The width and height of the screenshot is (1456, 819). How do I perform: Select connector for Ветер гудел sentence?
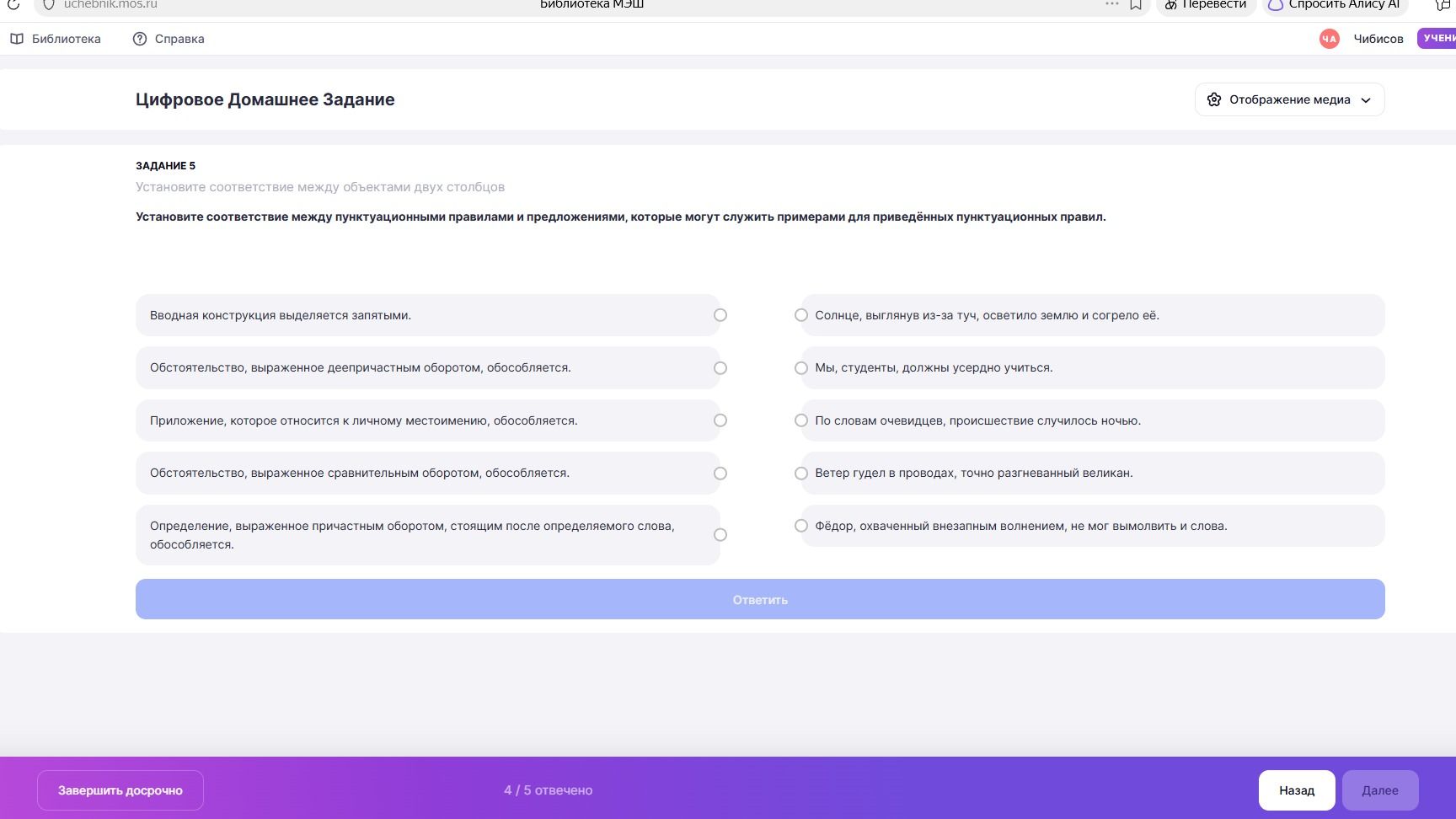coord(801,474)
